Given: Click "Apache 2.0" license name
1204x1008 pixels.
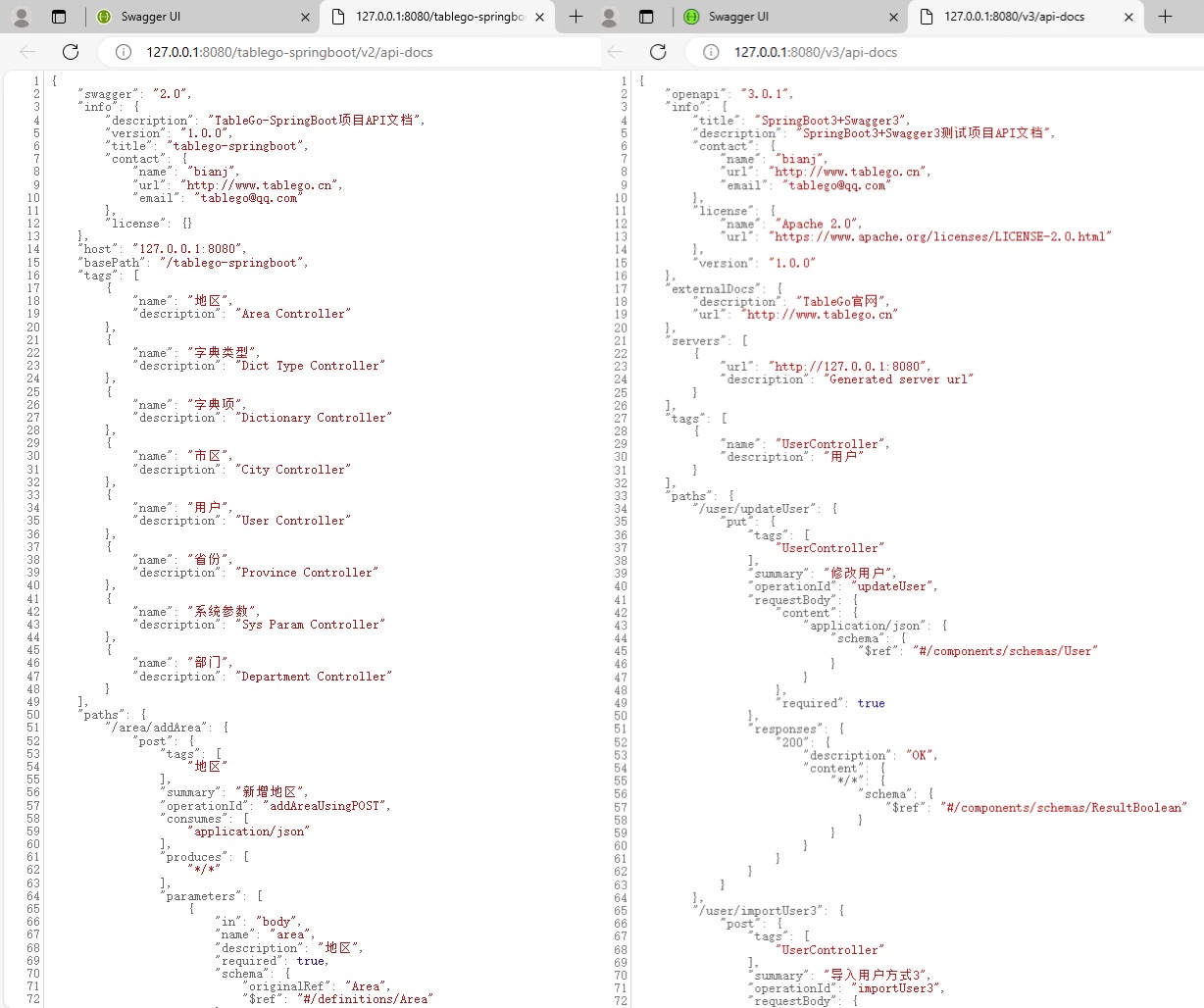Looking at the screenshot, I should tap(819, 224).
